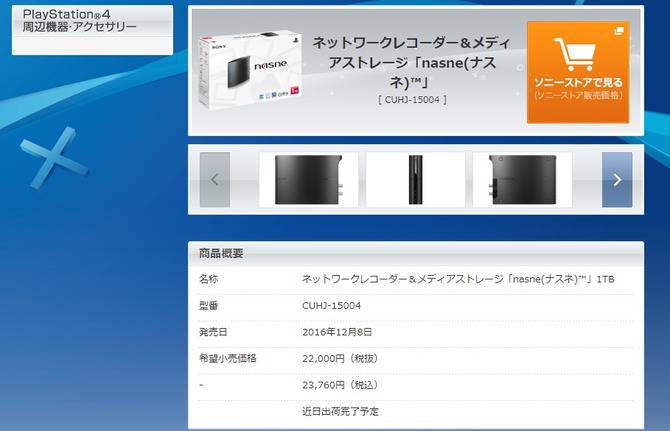Viewport: 670px width, 431px height.
Task: Click the new-window icon on orange button
Action: coord(619,31)
